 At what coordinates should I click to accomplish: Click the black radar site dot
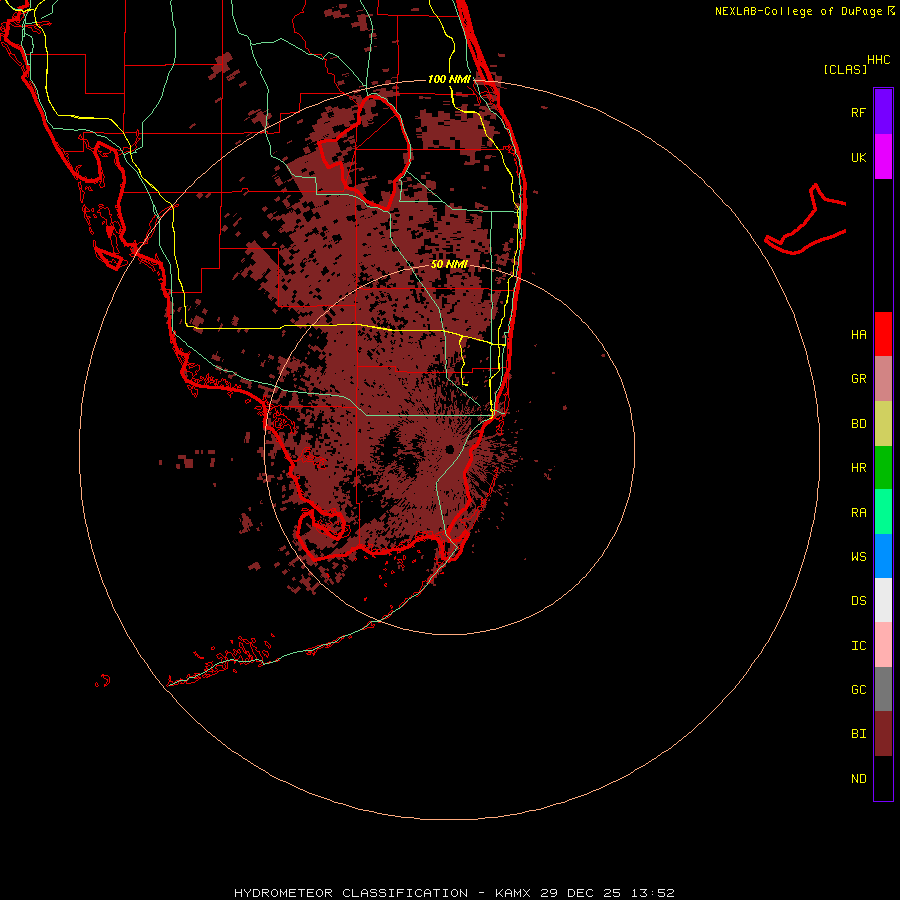click(x=449, y=449)
